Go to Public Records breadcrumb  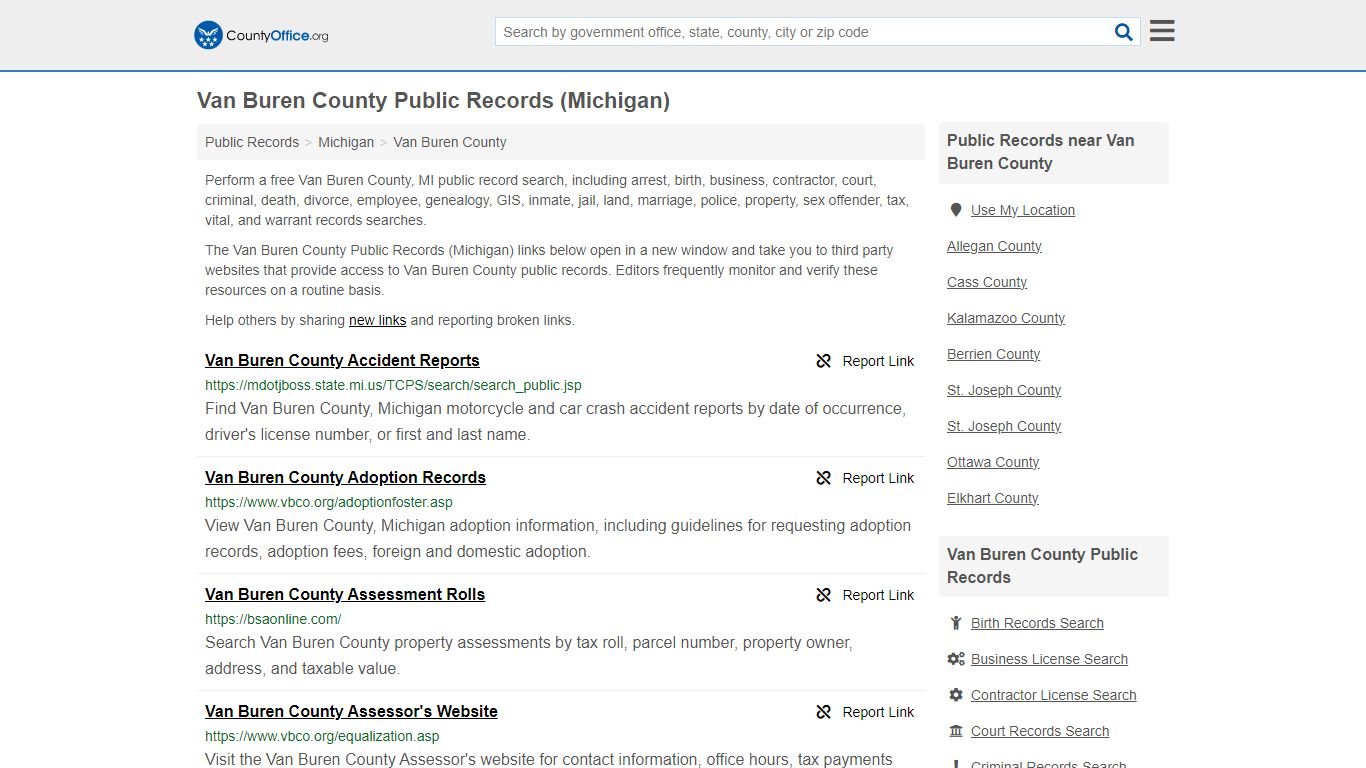point(252,142)
